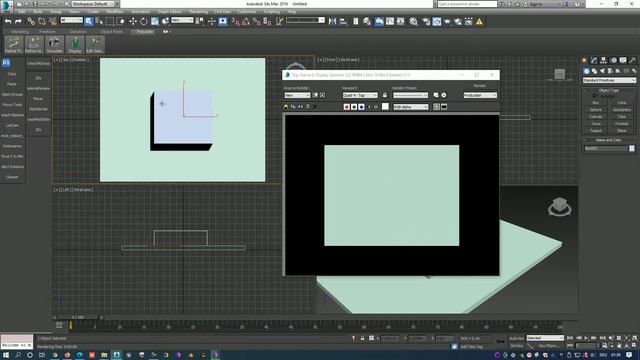Viewport: 640px width, 360px height.
Task: Open the Area to Render dropdown
Action: pyautogui.click(x=297, y=95)
